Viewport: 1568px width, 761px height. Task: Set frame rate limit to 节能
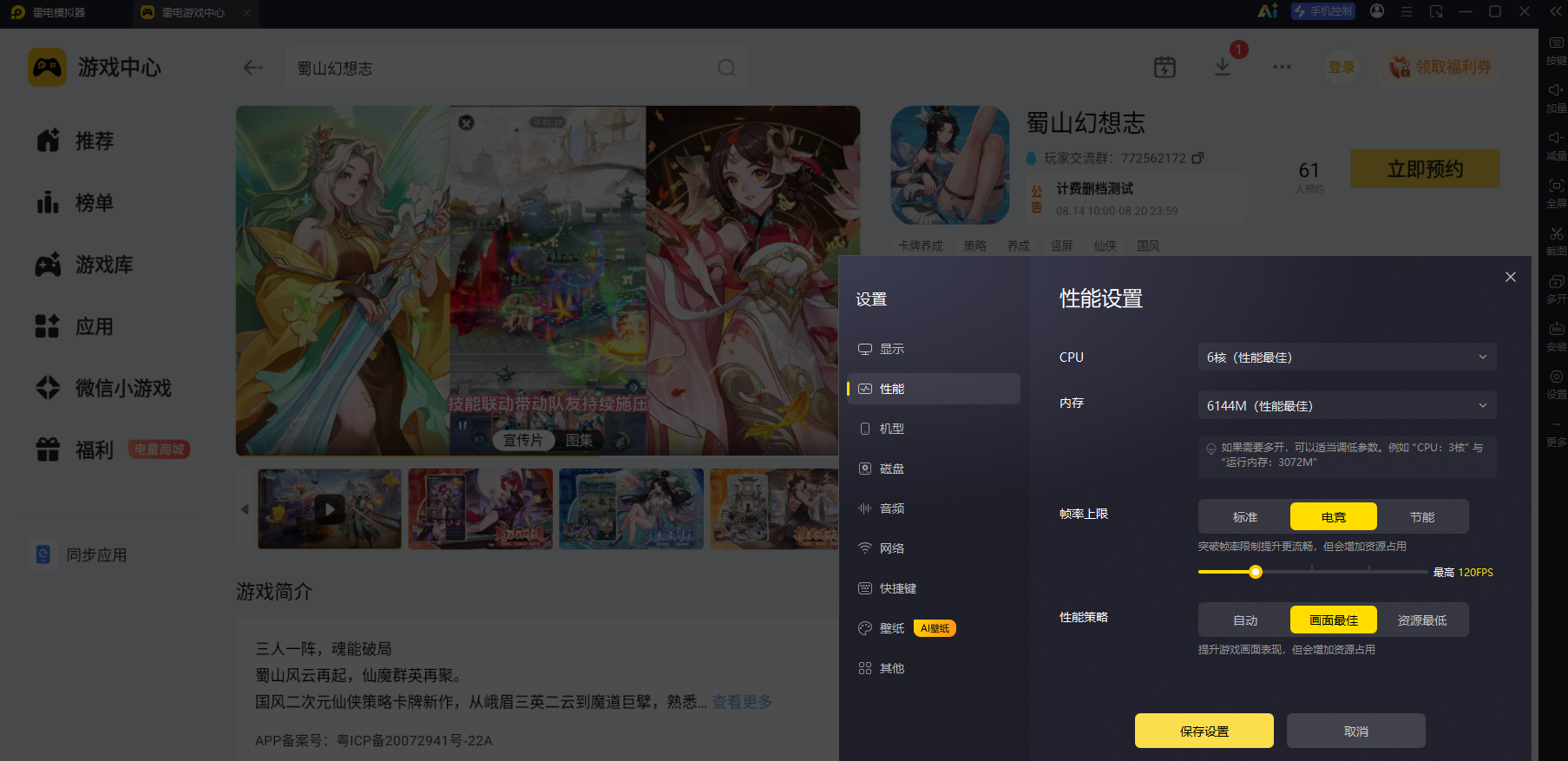point(1422,517)
